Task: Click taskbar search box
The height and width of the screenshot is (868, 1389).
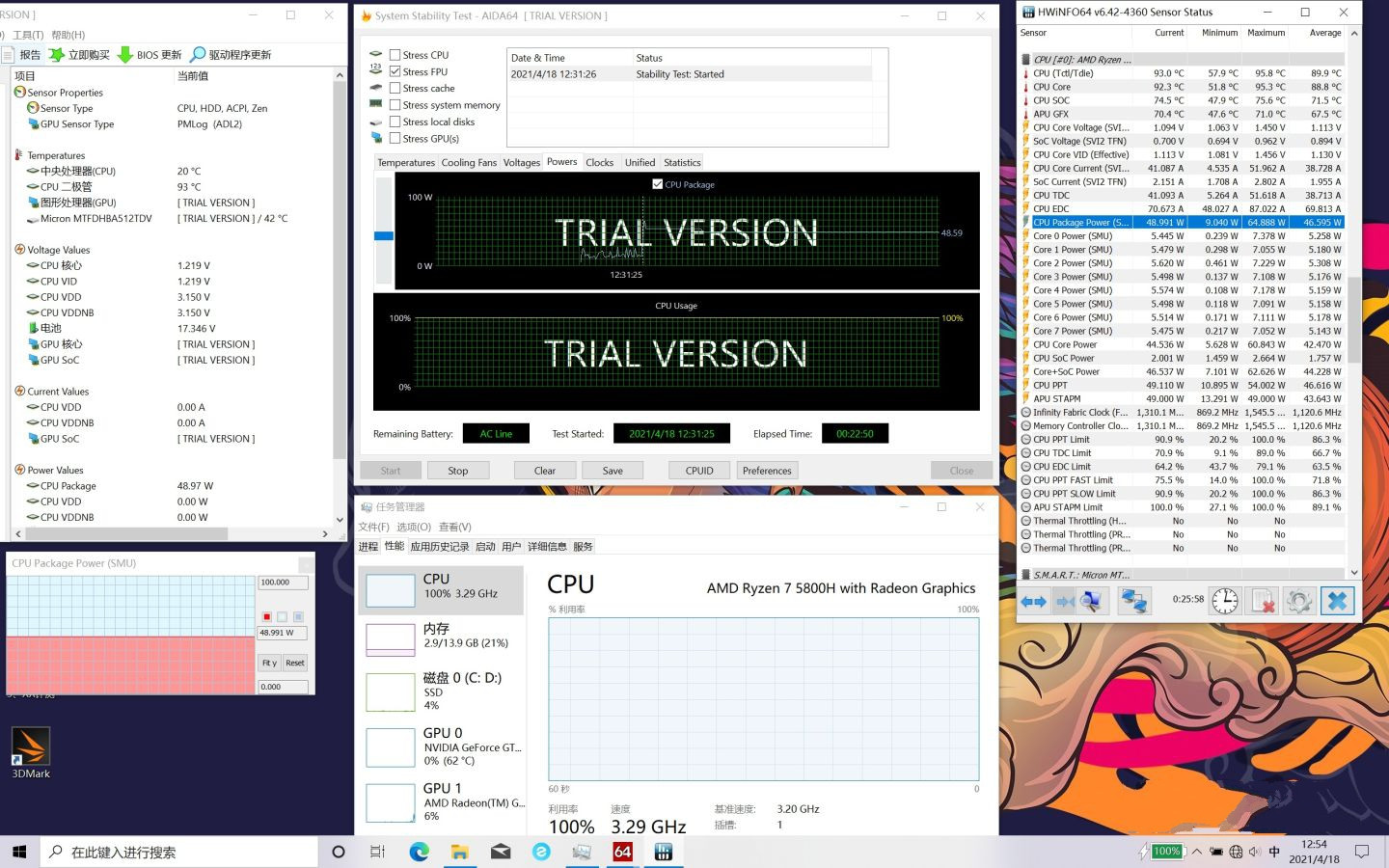Action: coord(179,852)
